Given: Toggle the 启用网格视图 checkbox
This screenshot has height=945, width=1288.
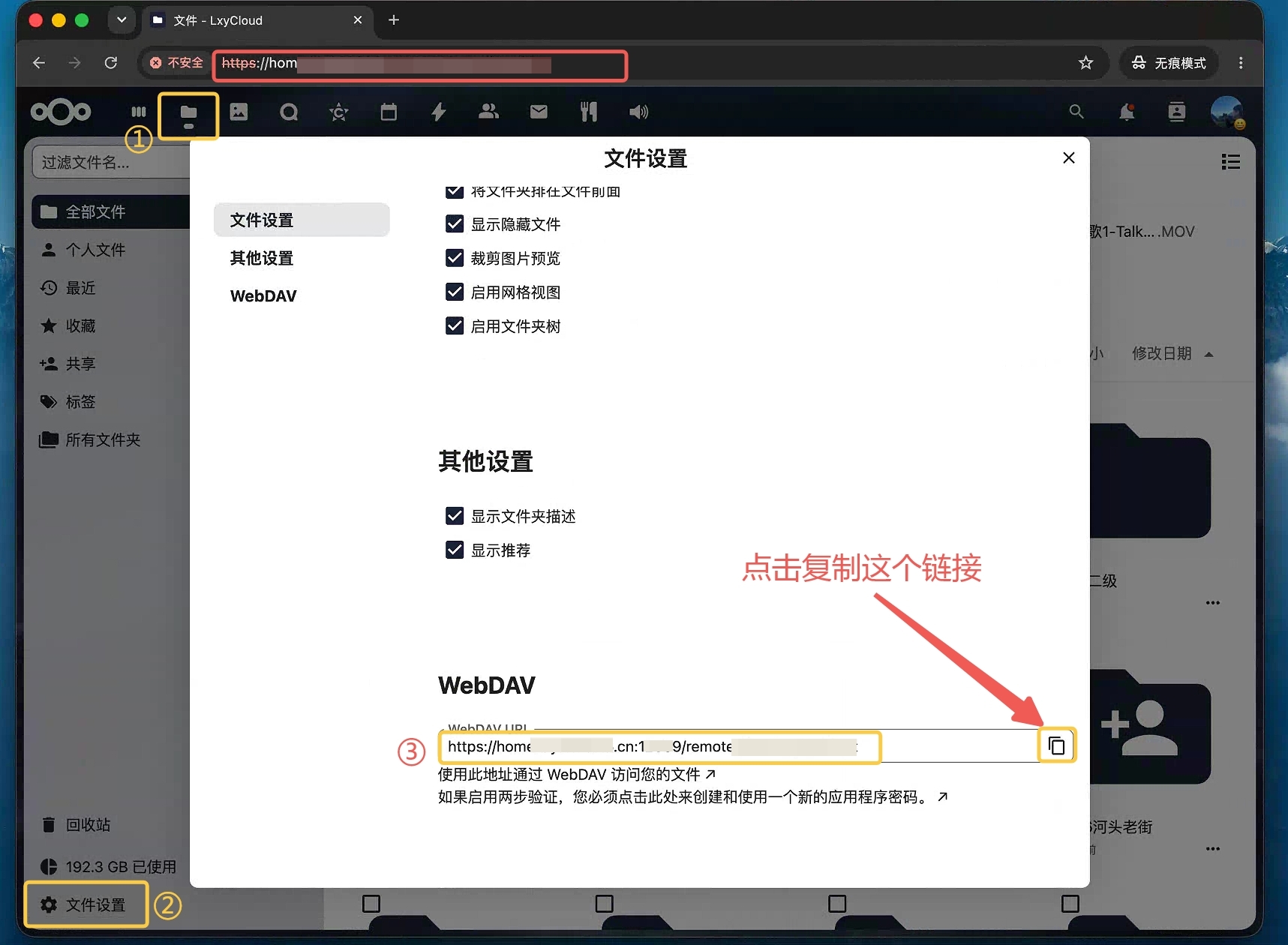Looking at the screenshot, I should click(455, 292).
